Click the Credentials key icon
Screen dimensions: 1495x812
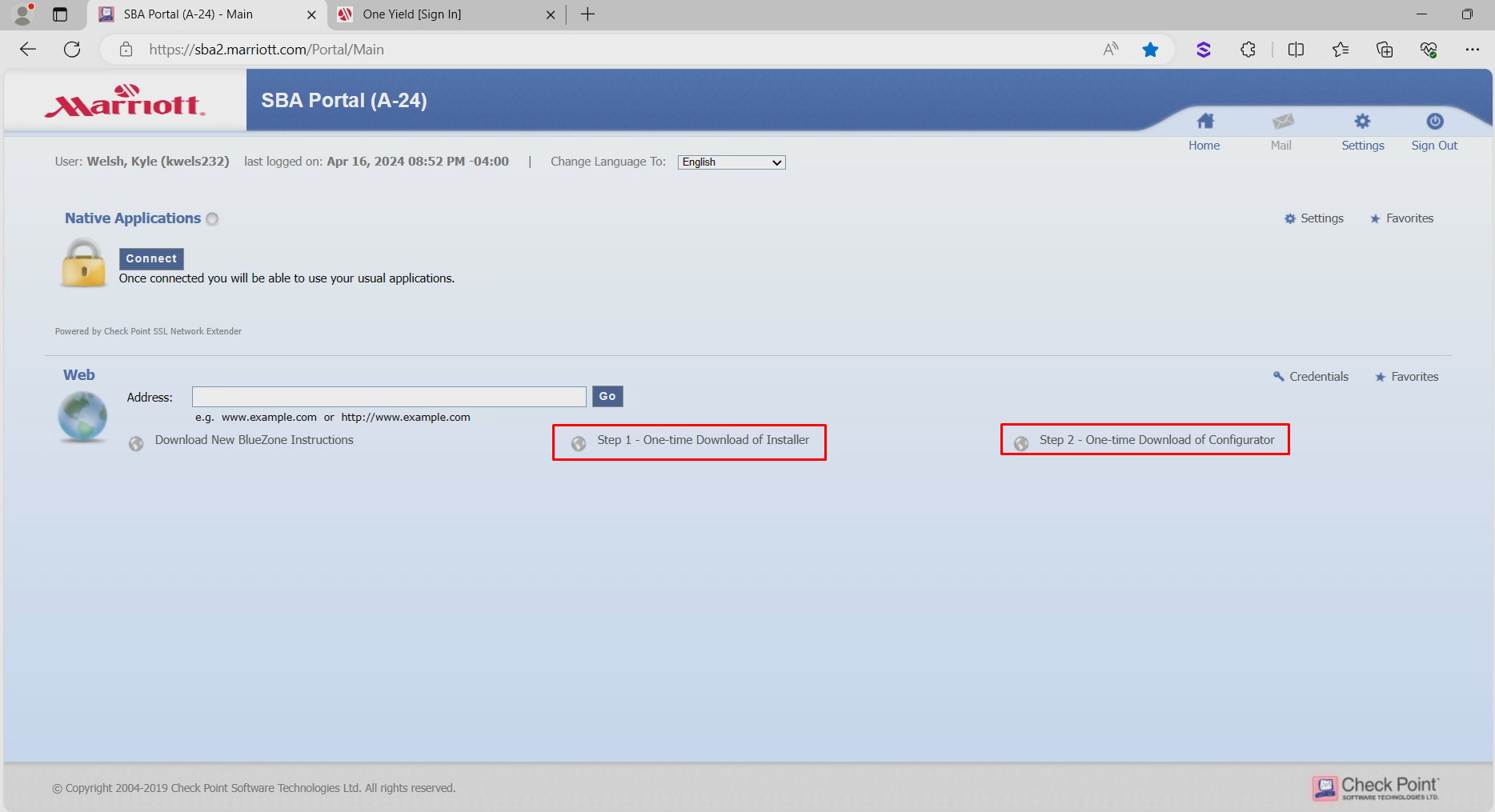pos(1278,376)
